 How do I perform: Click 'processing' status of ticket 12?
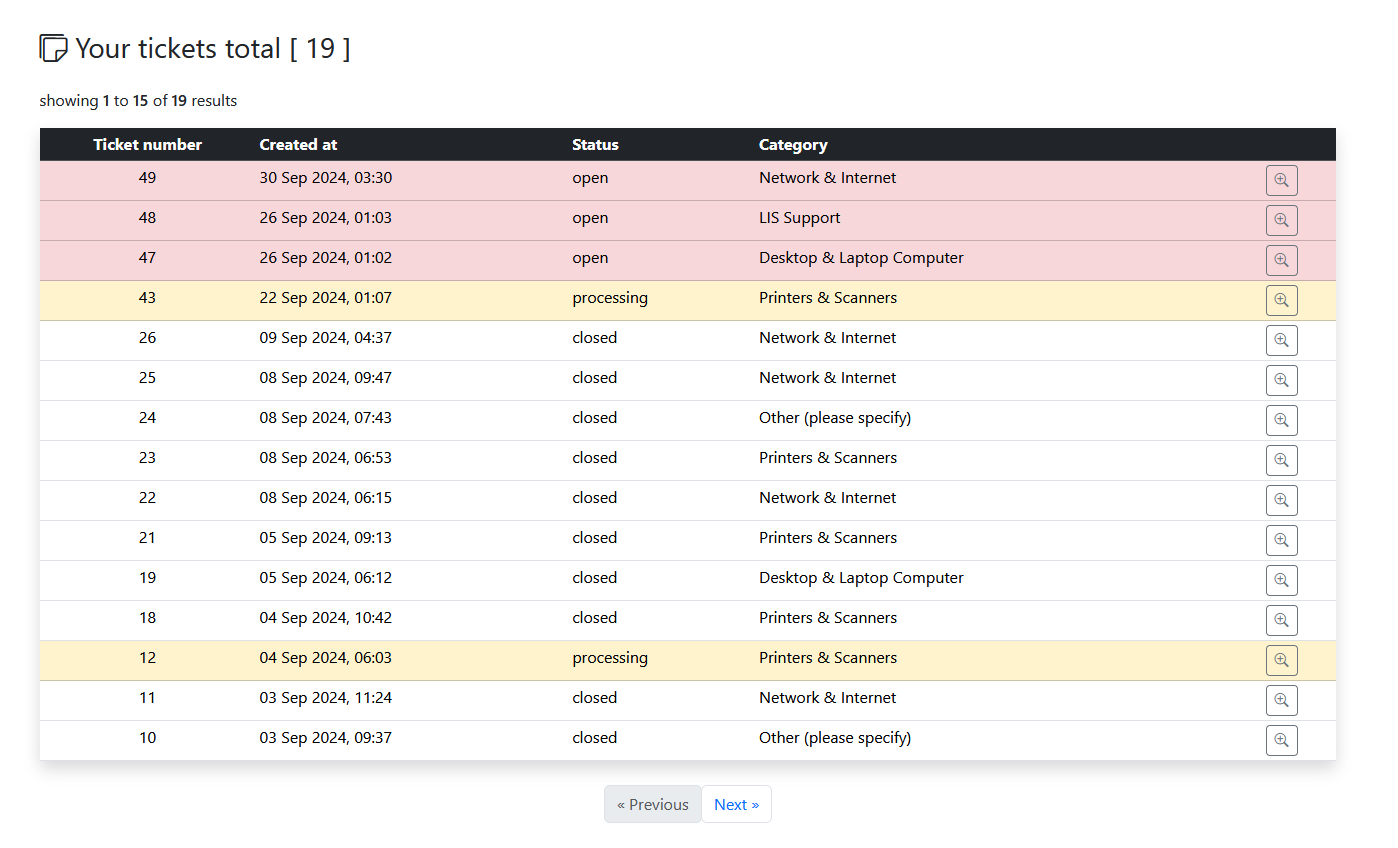click(610, 658)
